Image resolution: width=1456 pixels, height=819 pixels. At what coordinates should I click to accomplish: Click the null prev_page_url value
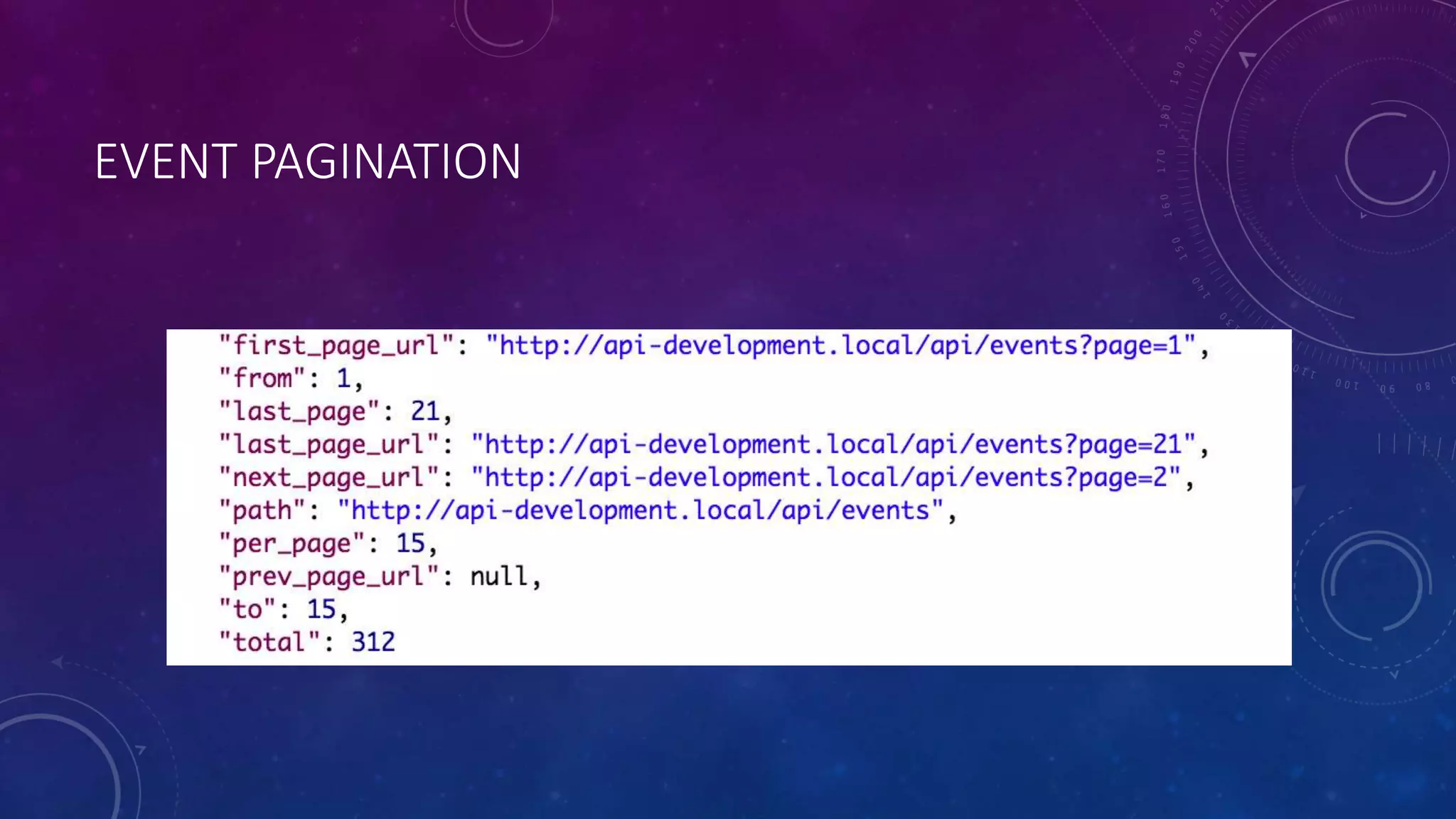[499, 577]
